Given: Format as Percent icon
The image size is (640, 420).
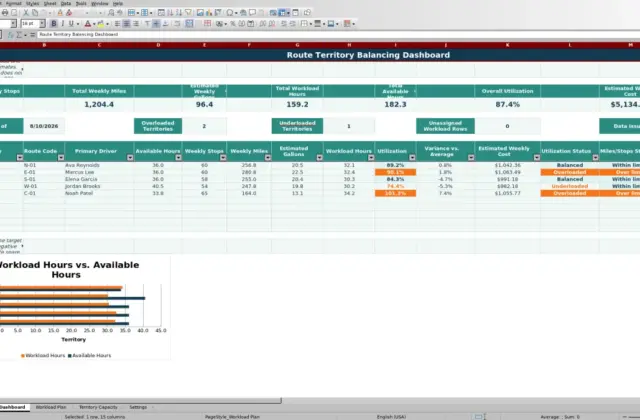Looking at the screenshot, I should point(233,24).
